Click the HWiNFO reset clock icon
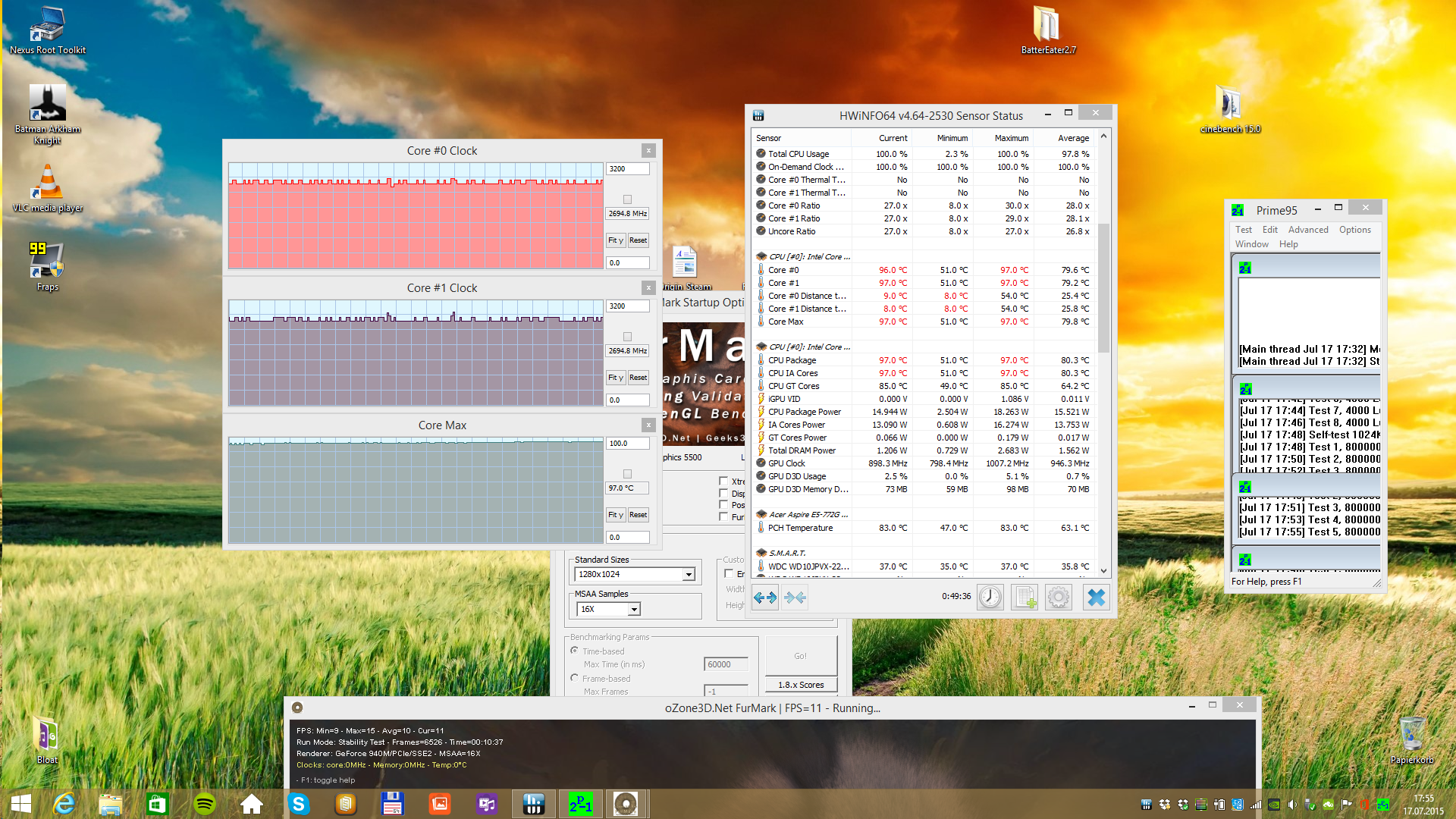The width and height of the screenshot is (1456, 819). click(990, 598)
